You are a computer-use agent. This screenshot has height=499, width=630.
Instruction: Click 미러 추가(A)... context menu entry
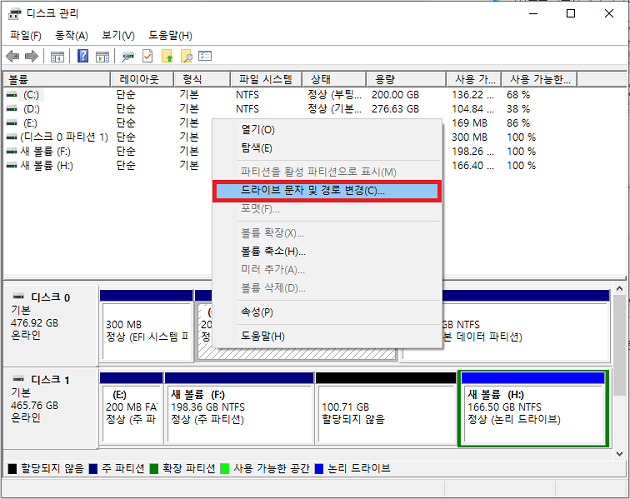[x=327, y=270]
